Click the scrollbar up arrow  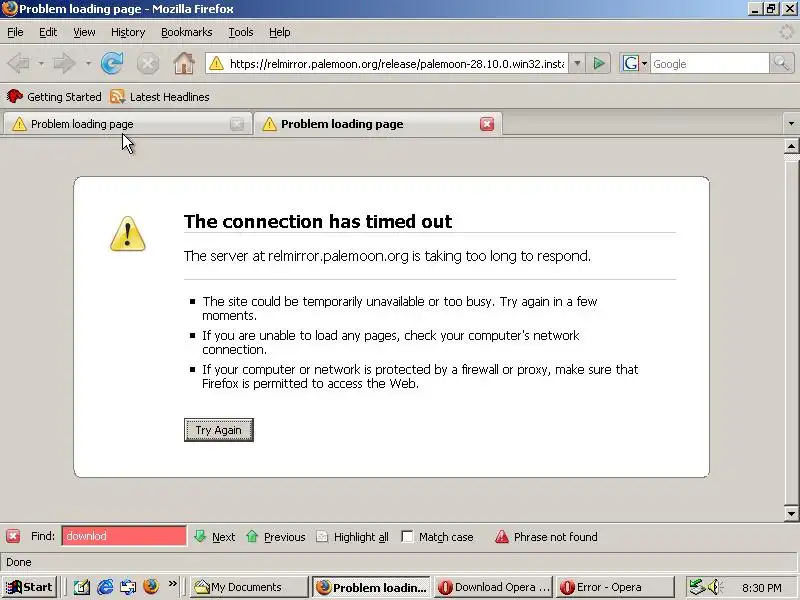tap(791, 146)
